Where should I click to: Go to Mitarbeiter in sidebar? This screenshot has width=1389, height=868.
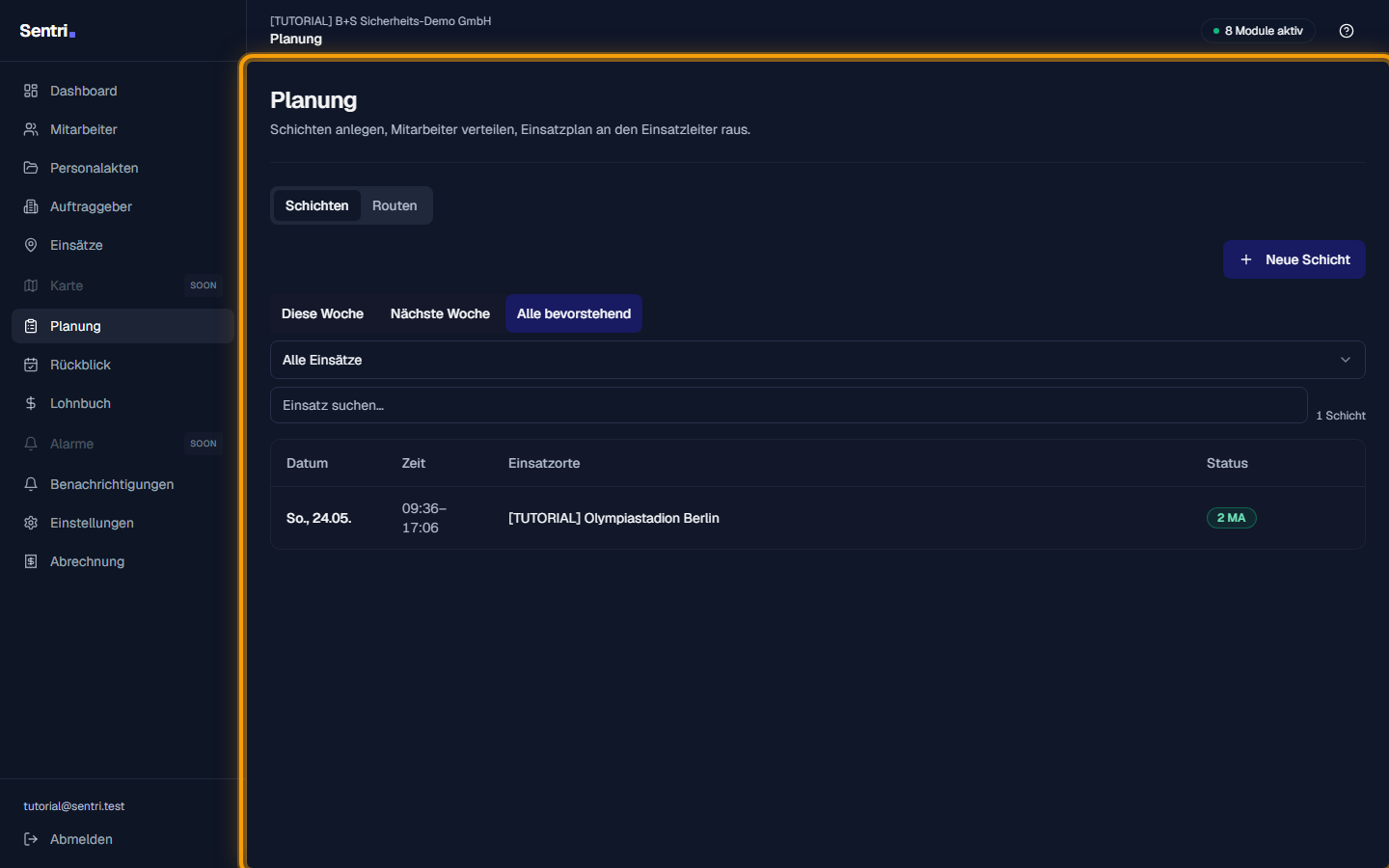(x=123, y=129)
